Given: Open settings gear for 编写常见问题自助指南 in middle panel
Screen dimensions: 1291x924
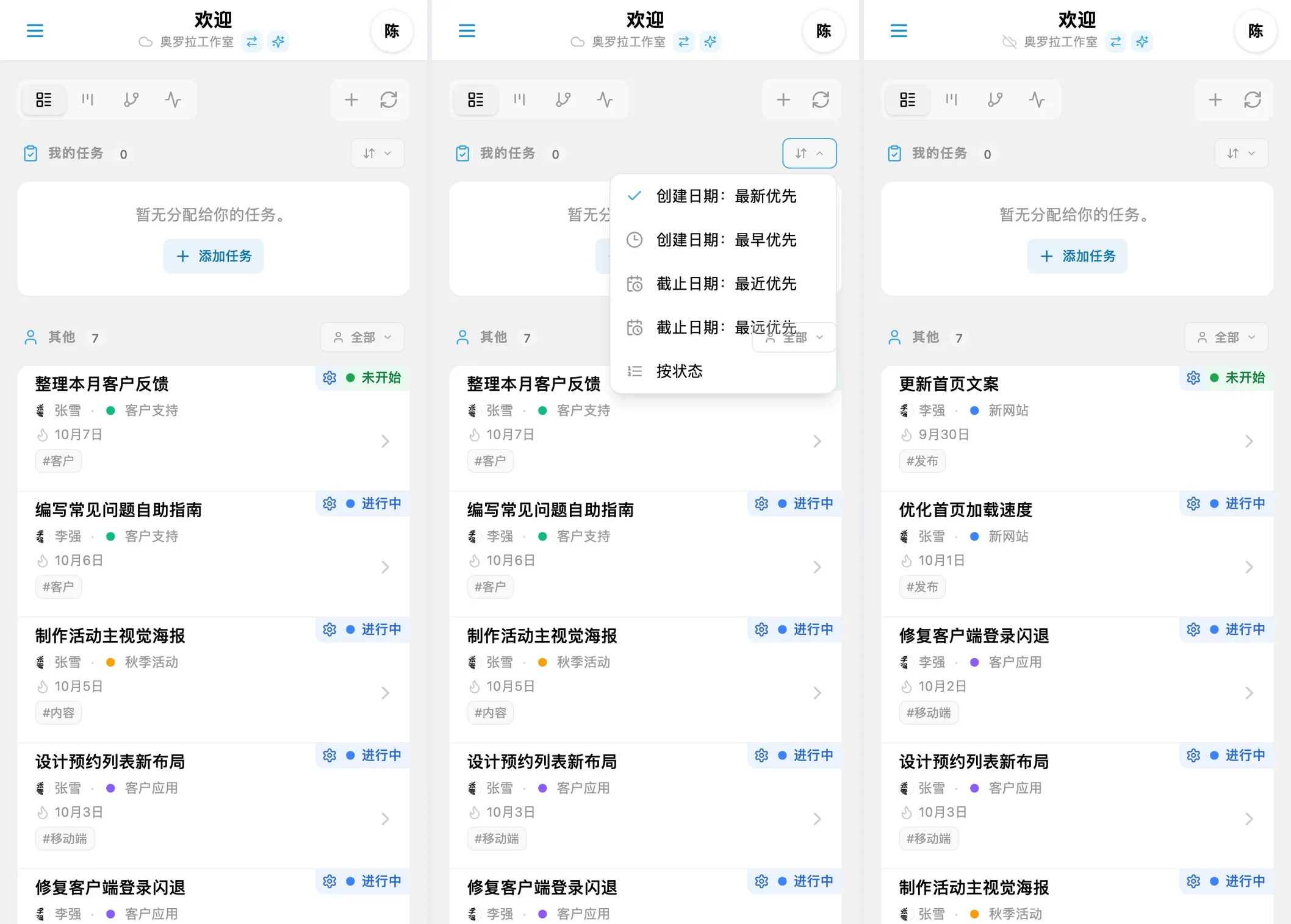Looking at the screenshot, I should [x=761, y=504].
